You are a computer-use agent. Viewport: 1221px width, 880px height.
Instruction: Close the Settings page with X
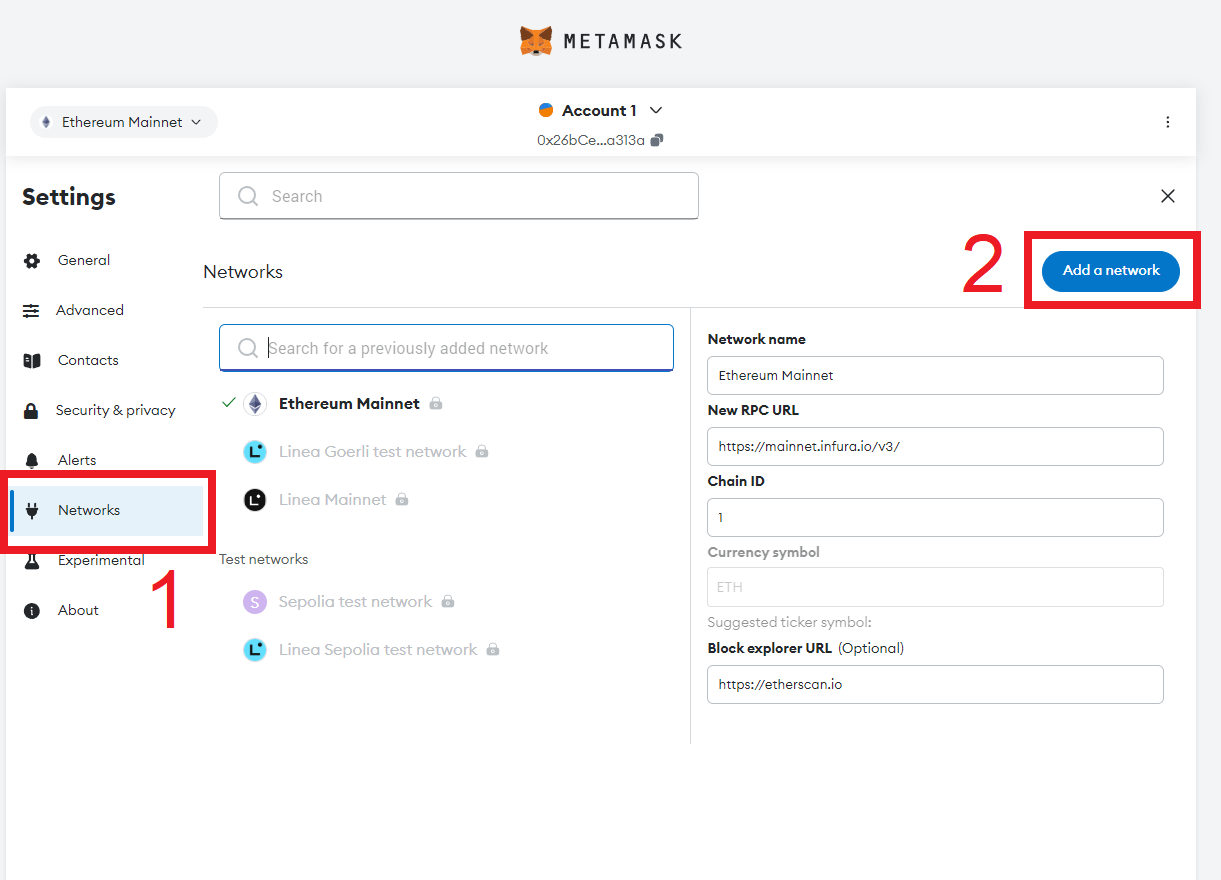(x=1167, y=197)
